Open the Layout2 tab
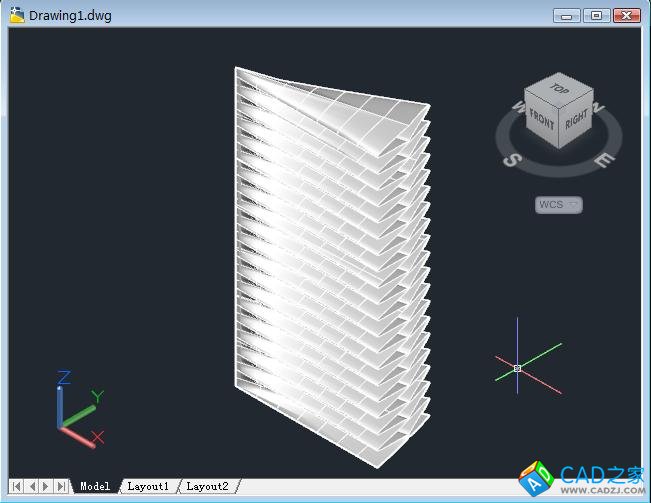The image size is (651, 503). [x=207, y=486]
